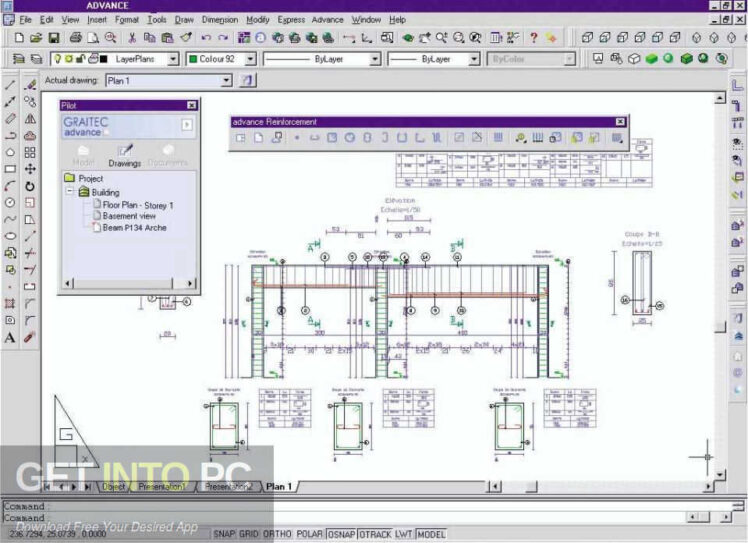This screenshot has height=543, width=748.
Task: Toggle MODEL space button in status bar
Action: point(431,534)
